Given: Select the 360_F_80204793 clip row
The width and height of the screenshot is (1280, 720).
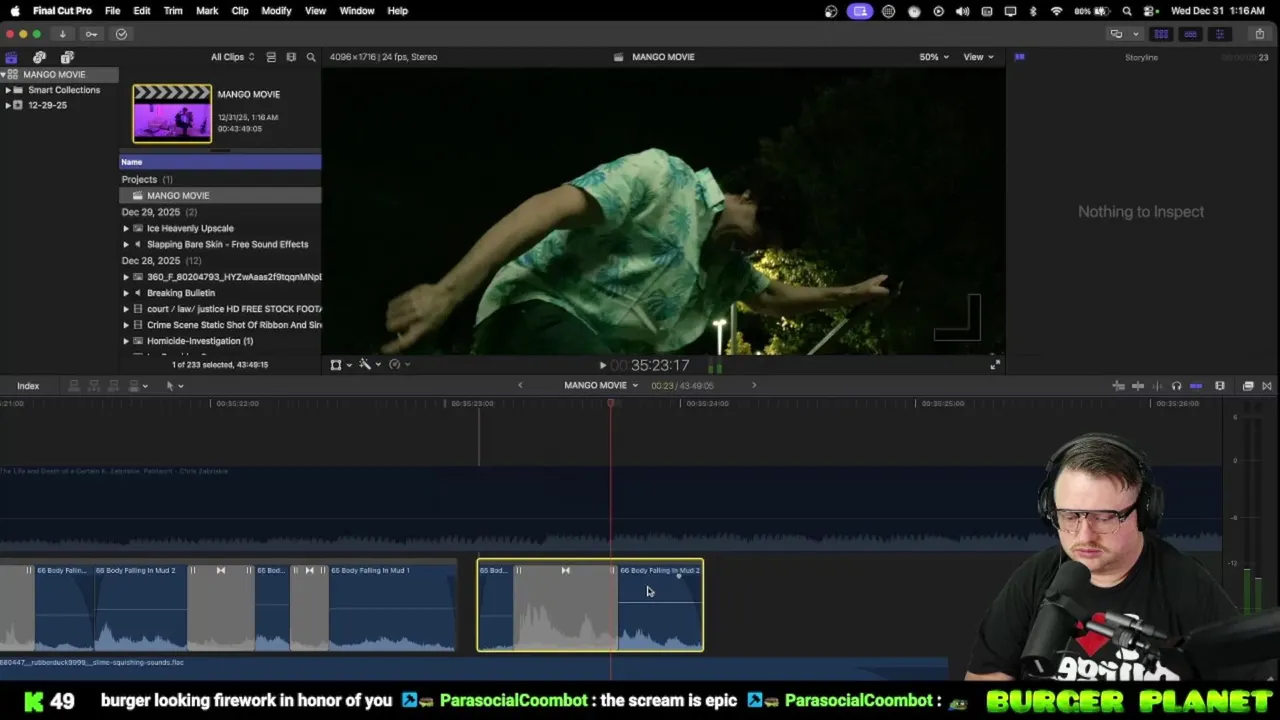Looking at the screenshot, I should pyautogui.click(x=220, y=277).
